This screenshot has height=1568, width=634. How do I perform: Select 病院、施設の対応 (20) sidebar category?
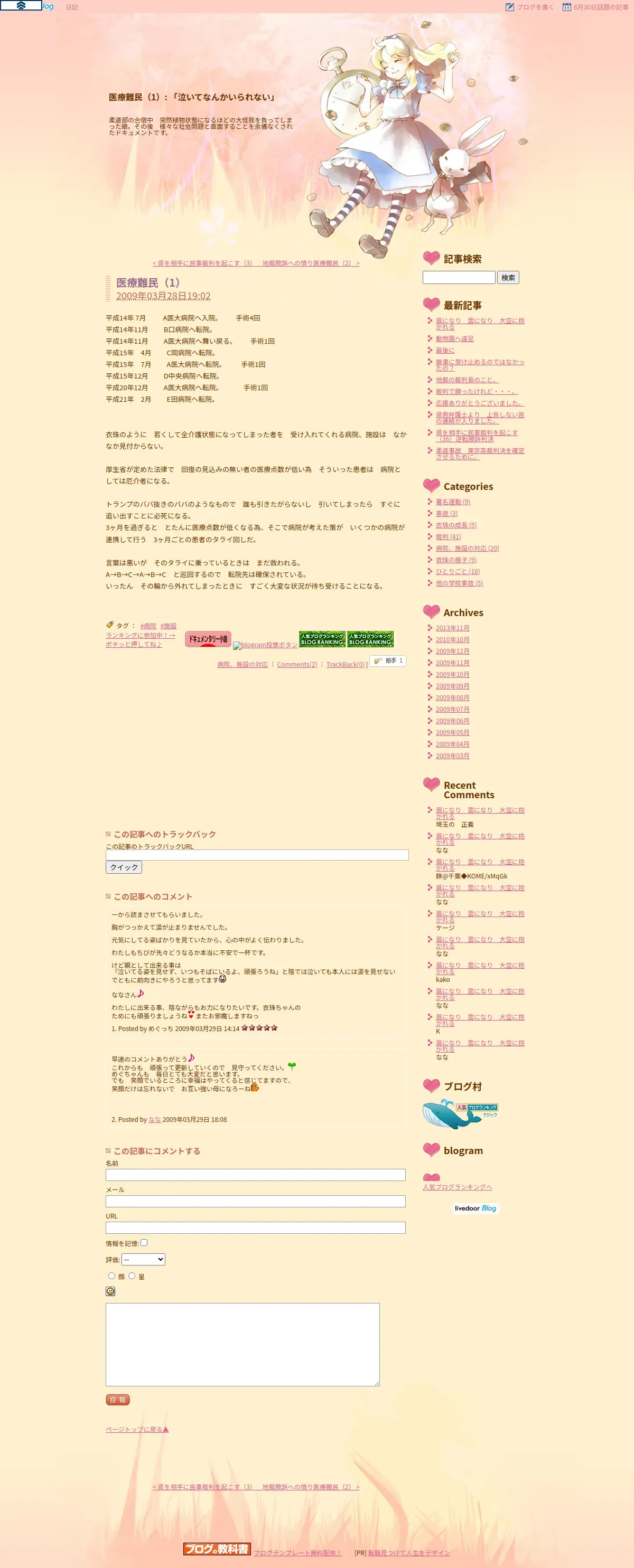tap(467, 548)
